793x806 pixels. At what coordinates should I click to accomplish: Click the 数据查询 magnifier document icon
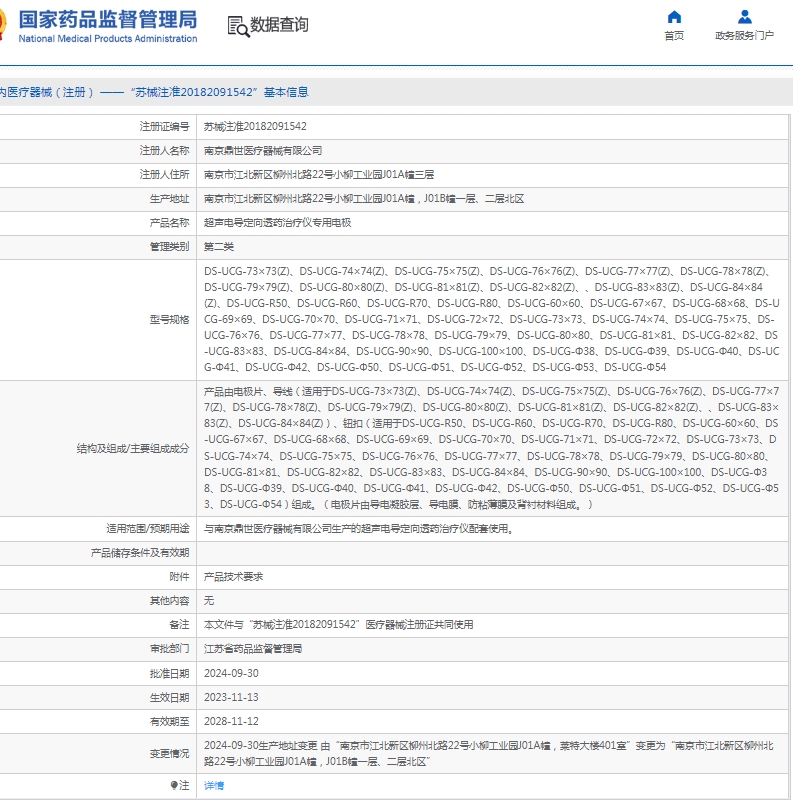pyautogui.click(x=238, y=26)
